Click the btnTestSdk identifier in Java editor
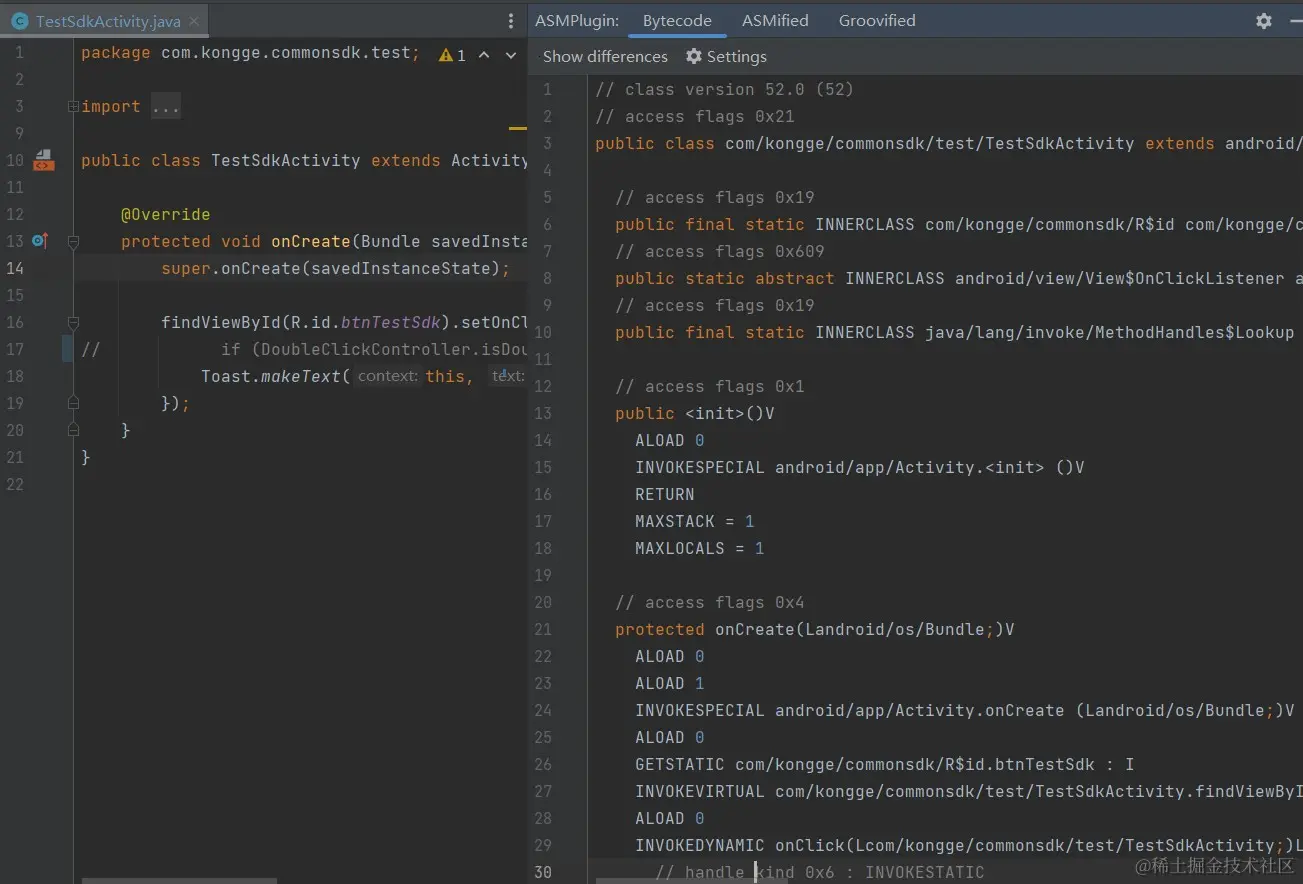The height and width of the screenshot is (884, 1303). [x=391, y=322]
